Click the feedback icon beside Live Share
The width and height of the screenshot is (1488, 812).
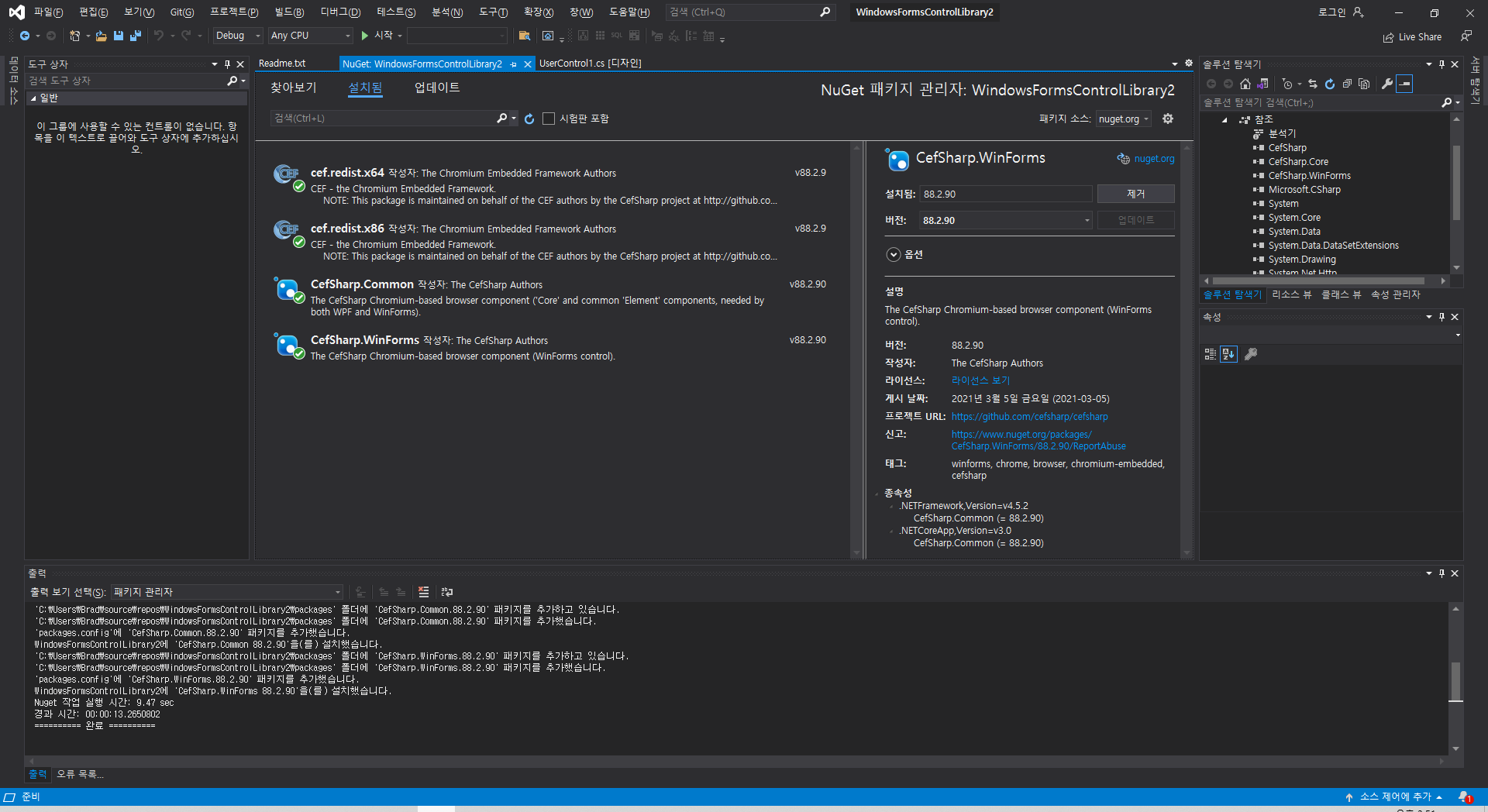tap(1466, 36)
